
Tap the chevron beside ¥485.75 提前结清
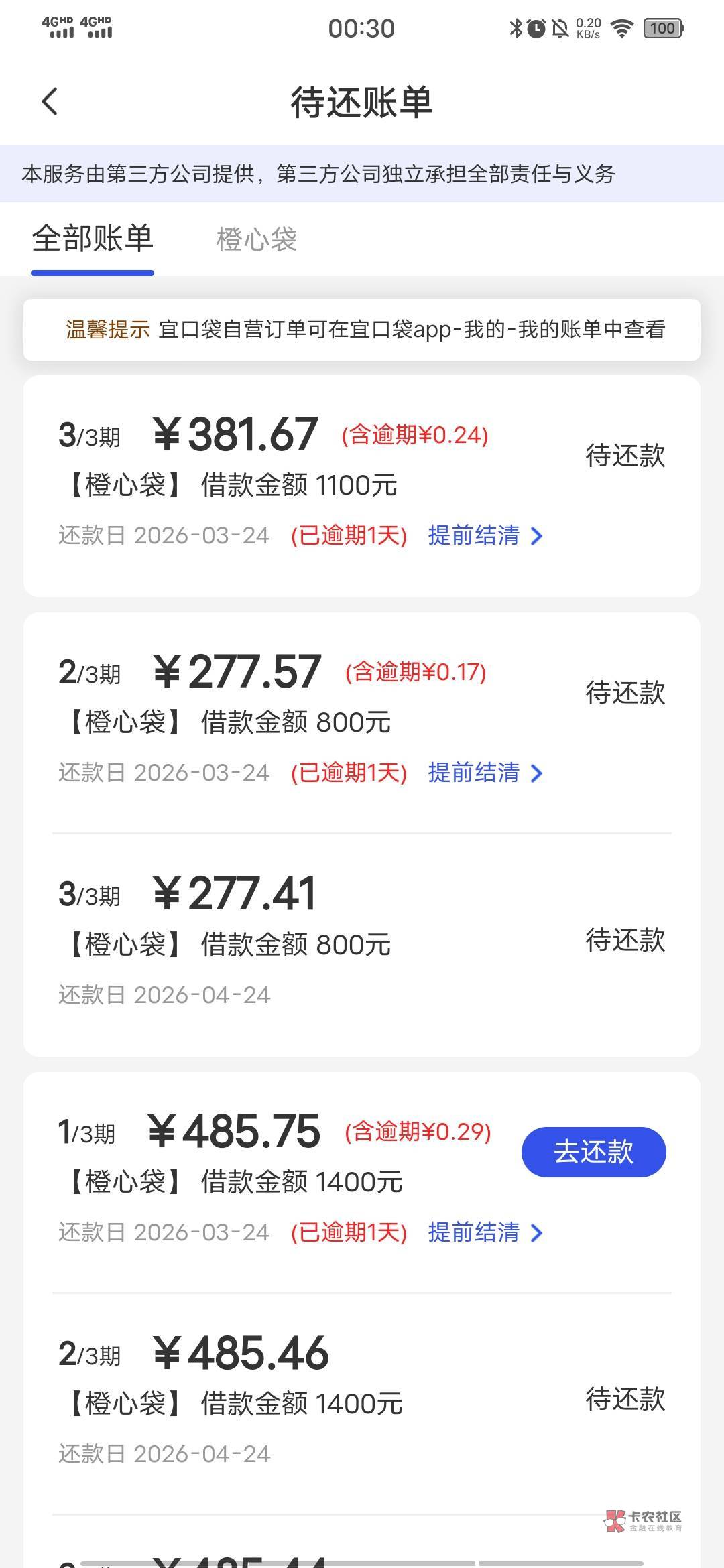pos(536,1233)
